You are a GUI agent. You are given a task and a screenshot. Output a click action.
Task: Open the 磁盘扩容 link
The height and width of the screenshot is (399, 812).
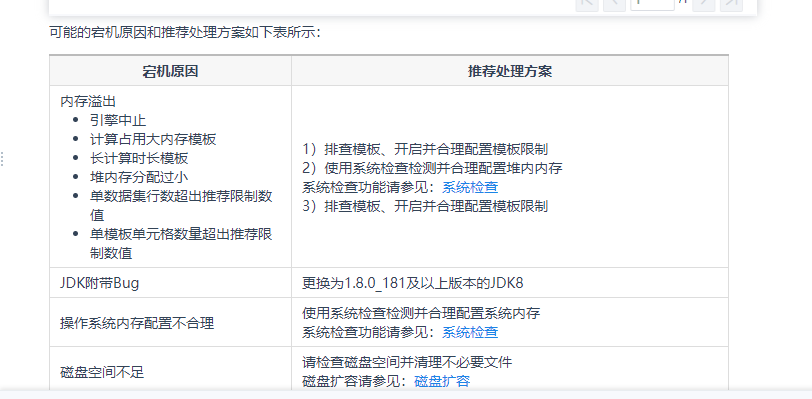(442, 381)
